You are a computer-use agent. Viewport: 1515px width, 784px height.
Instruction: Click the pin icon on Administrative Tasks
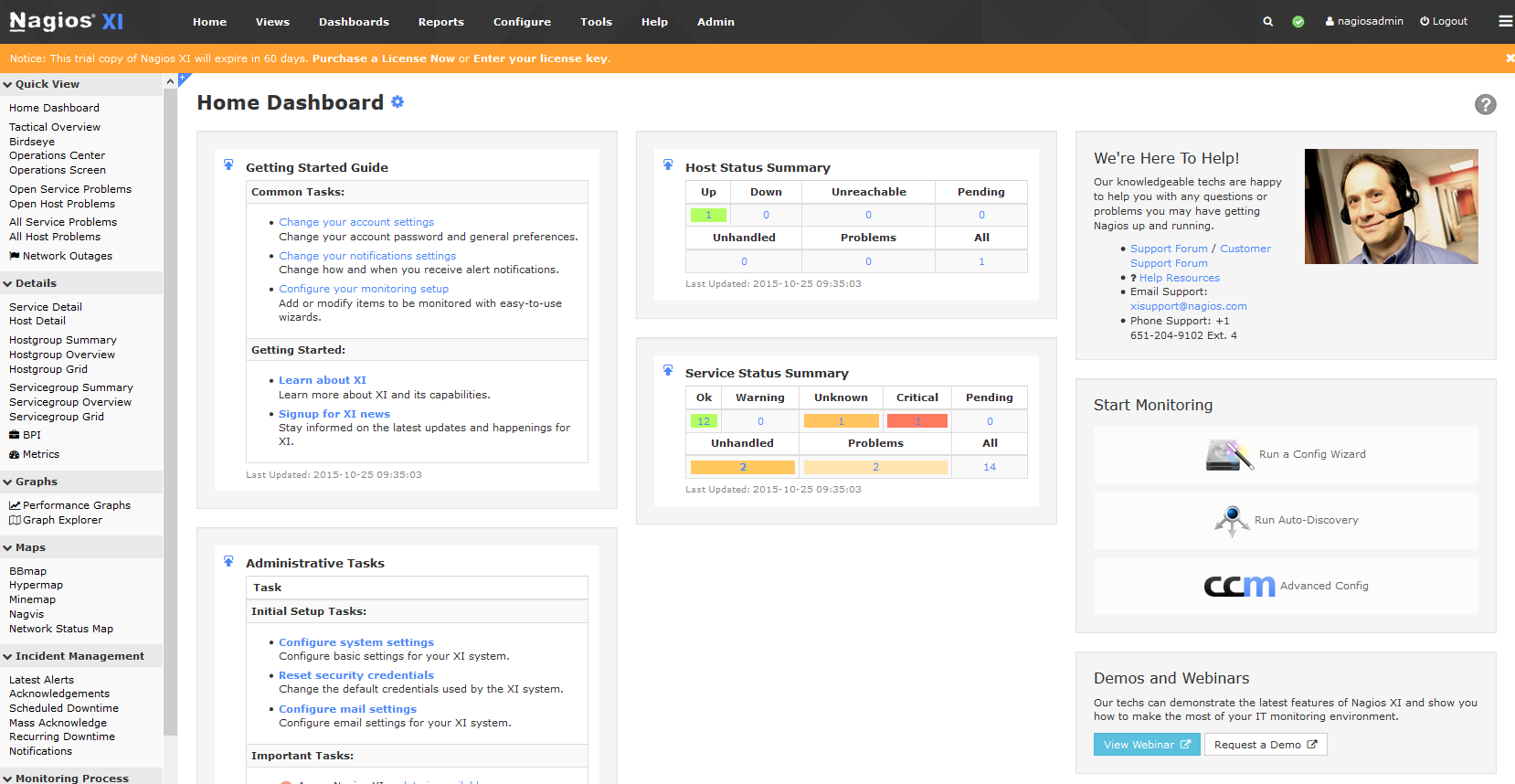click(228, 561)
